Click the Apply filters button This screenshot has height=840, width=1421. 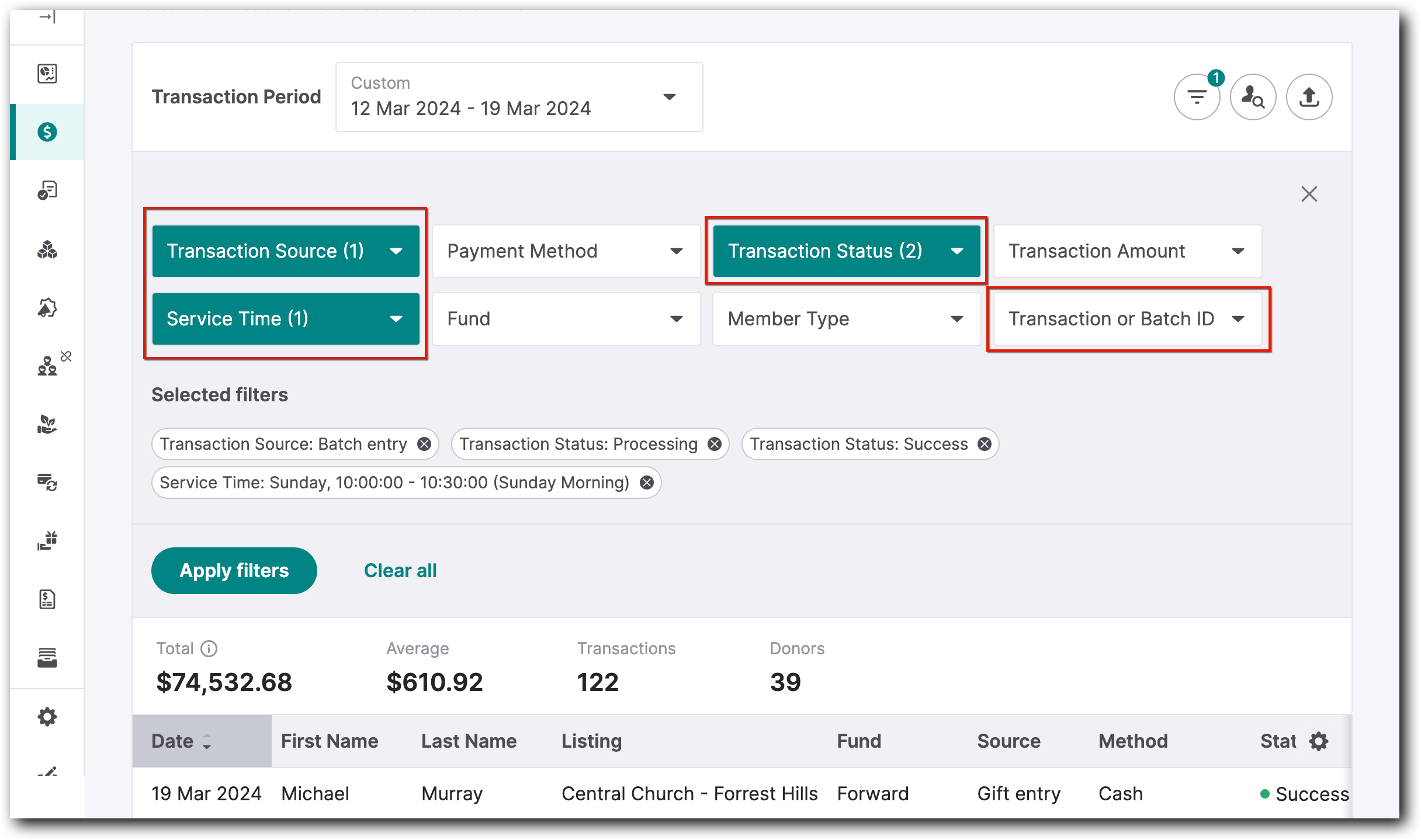pyautogui.click(x=234, y=570)
